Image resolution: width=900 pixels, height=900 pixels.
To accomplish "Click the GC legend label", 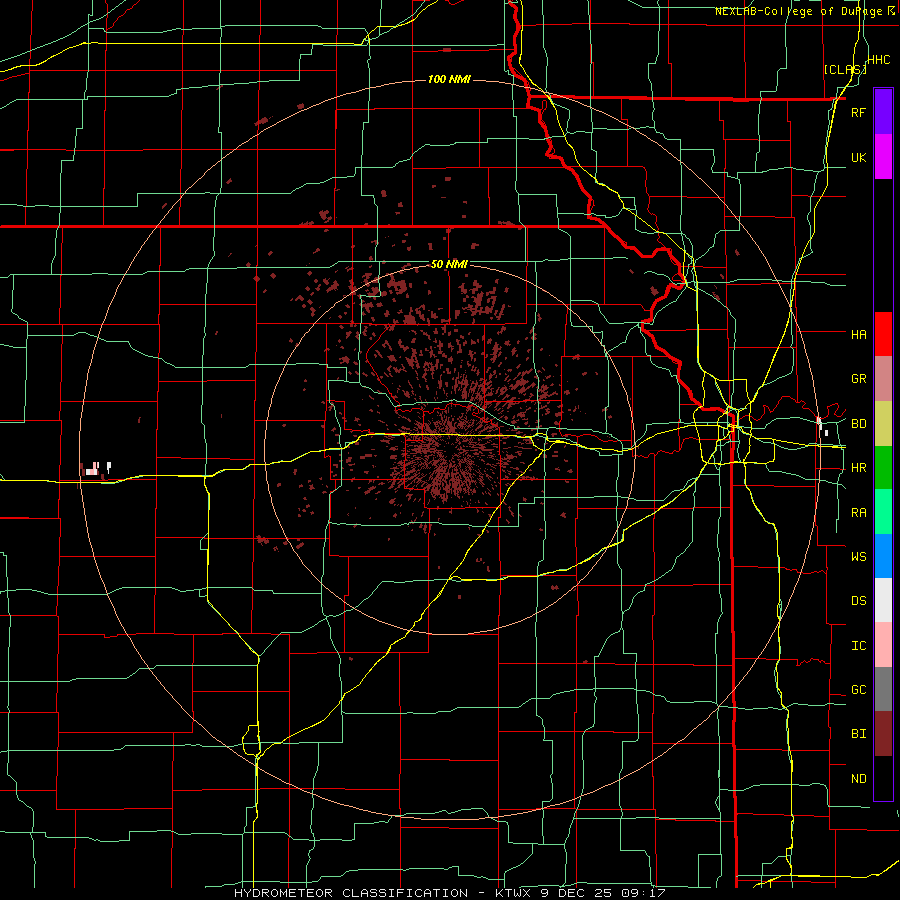I will [x=858, y=690].
